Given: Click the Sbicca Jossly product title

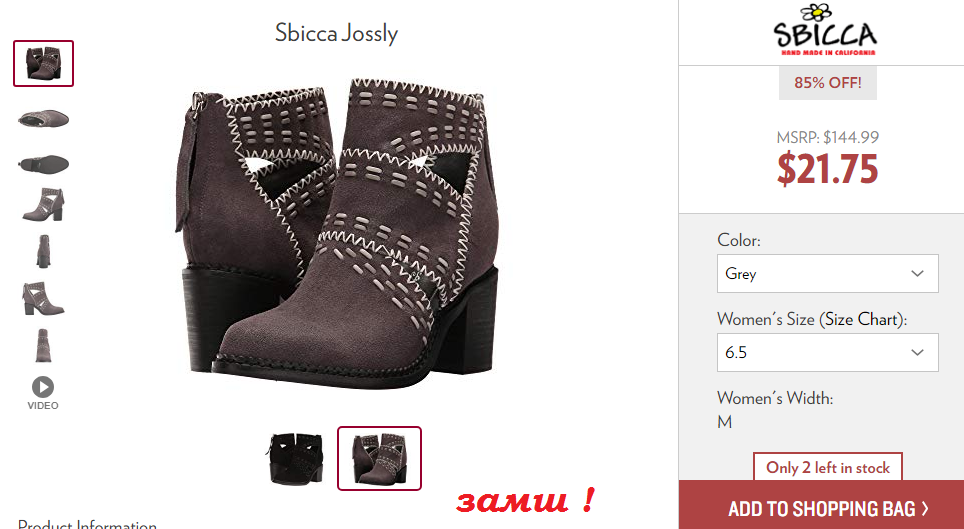Looking at the screenshot, I should [x=336, y=33].
